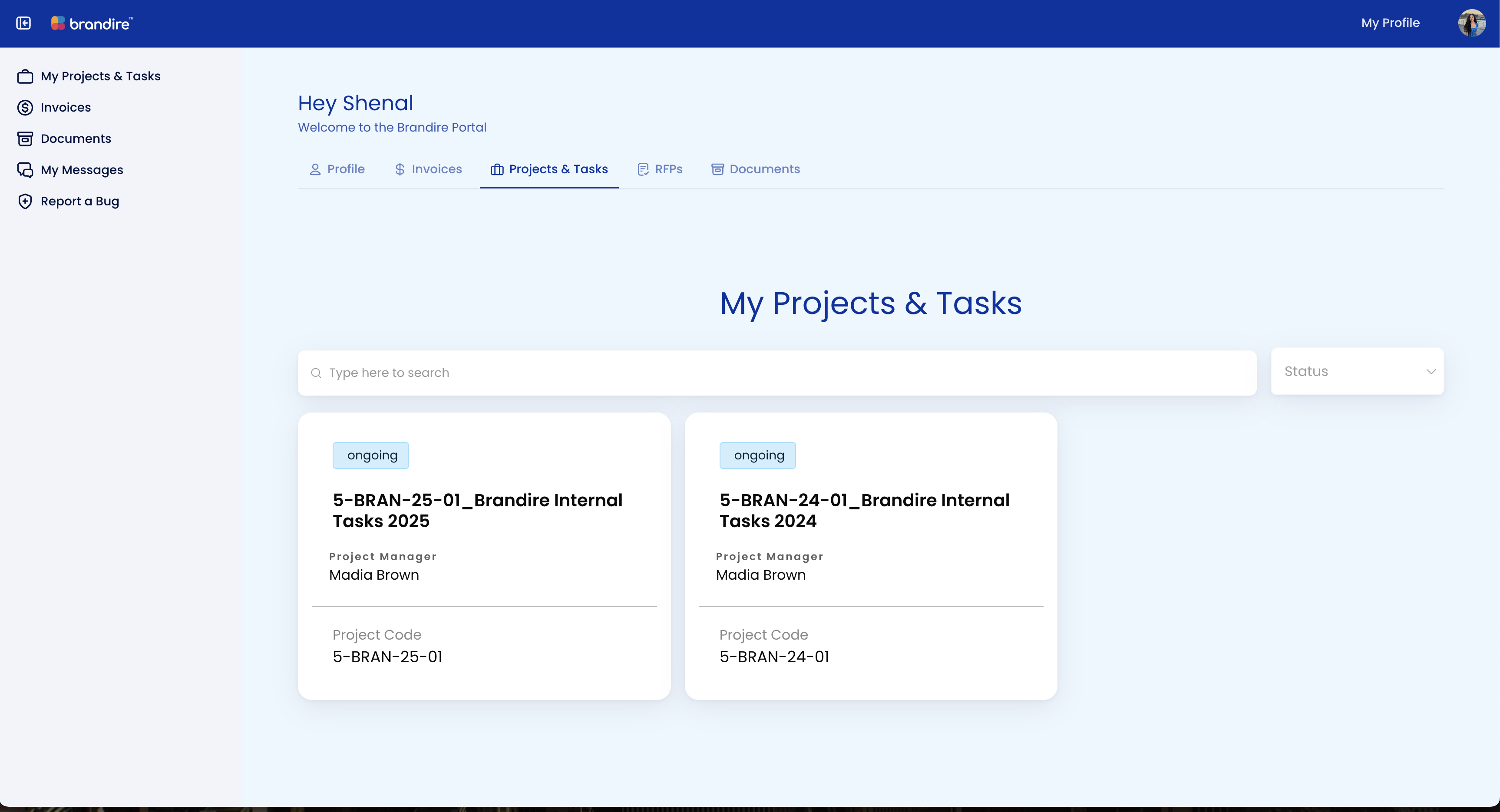Click the Status dropdown chevron arrow
The image size is (1500, 812).
click(x=1431, y=372)
